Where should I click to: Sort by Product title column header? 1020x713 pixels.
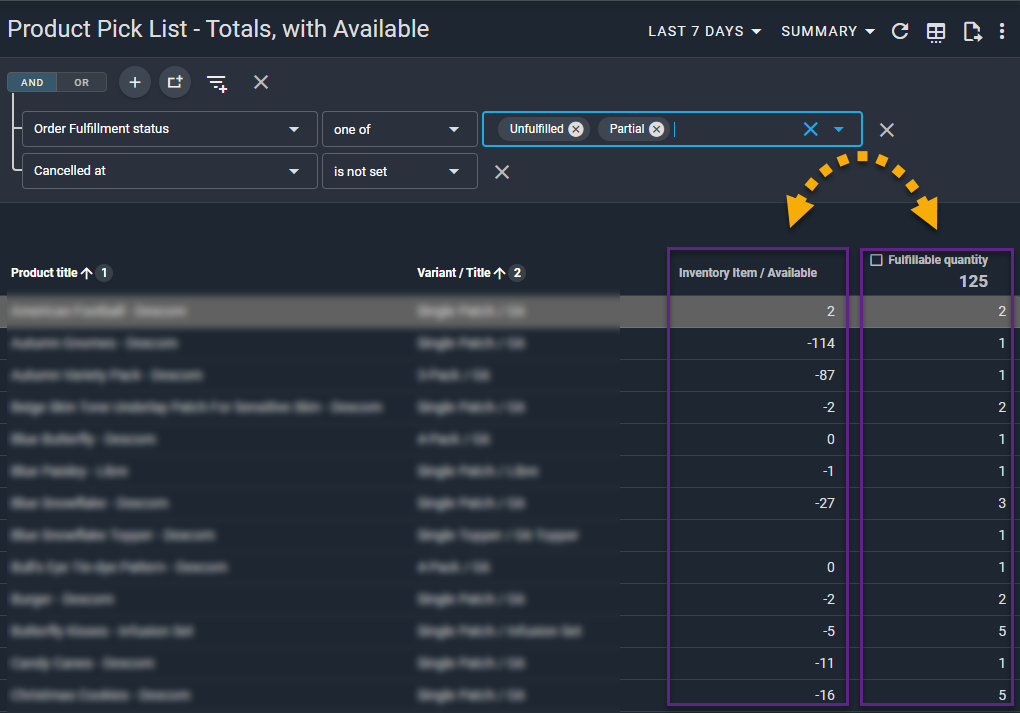(45, 273)
